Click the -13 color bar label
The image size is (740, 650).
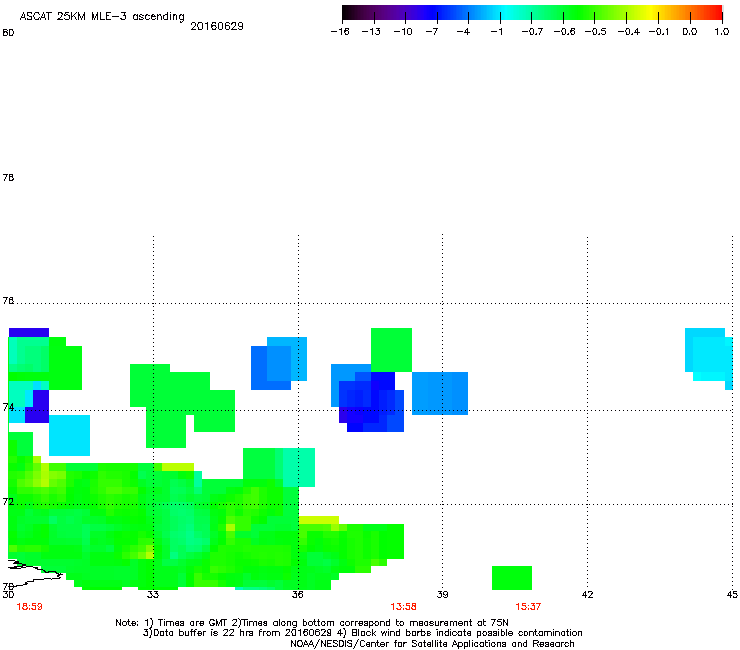click(x=371, y=32)
